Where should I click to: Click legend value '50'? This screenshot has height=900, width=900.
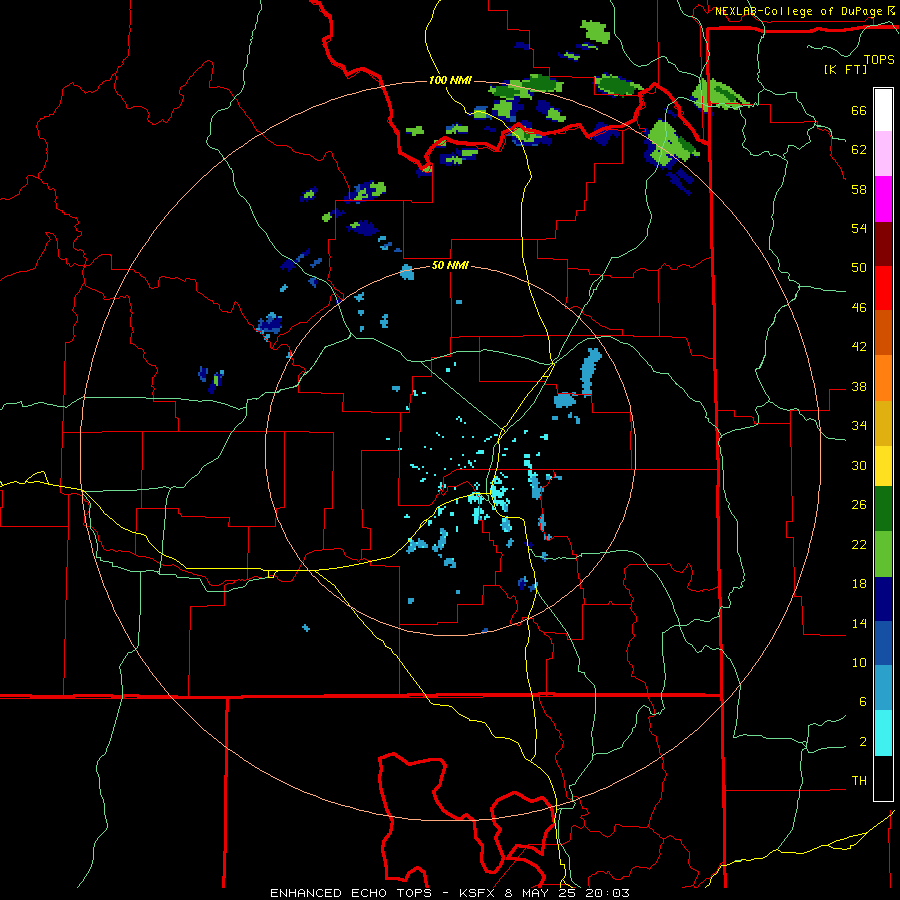[859, 268]
